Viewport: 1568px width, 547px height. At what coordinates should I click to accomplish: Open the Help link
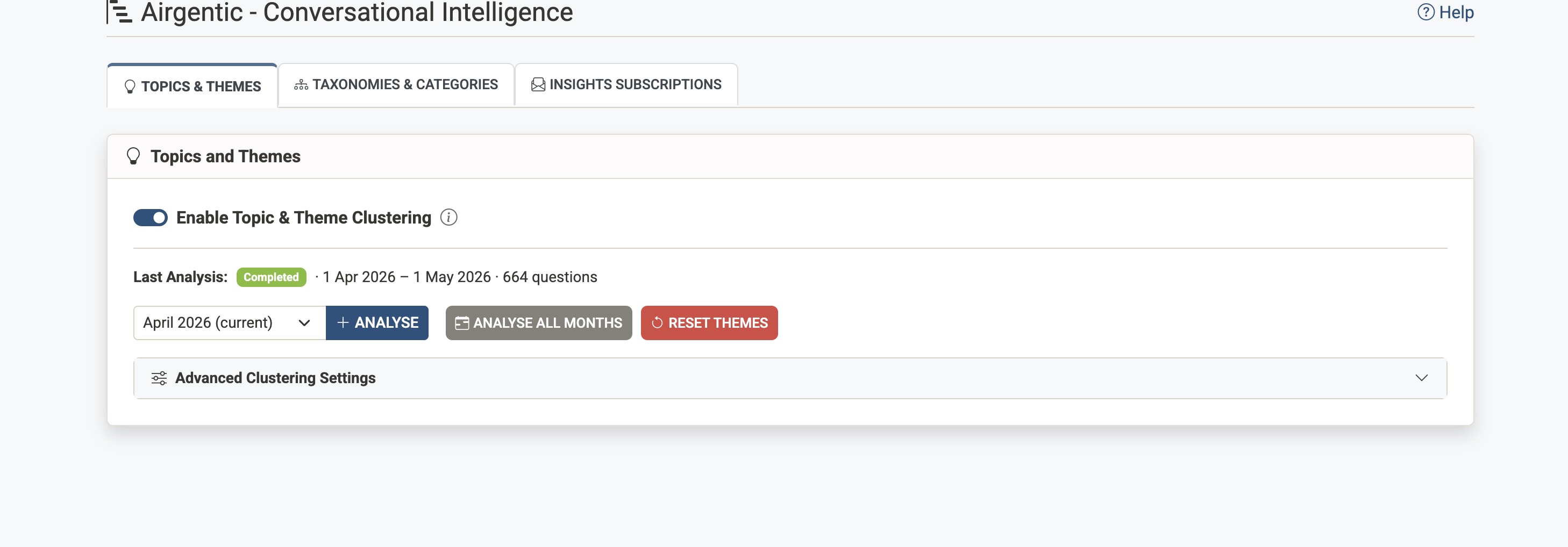[x=1456, y=12]
